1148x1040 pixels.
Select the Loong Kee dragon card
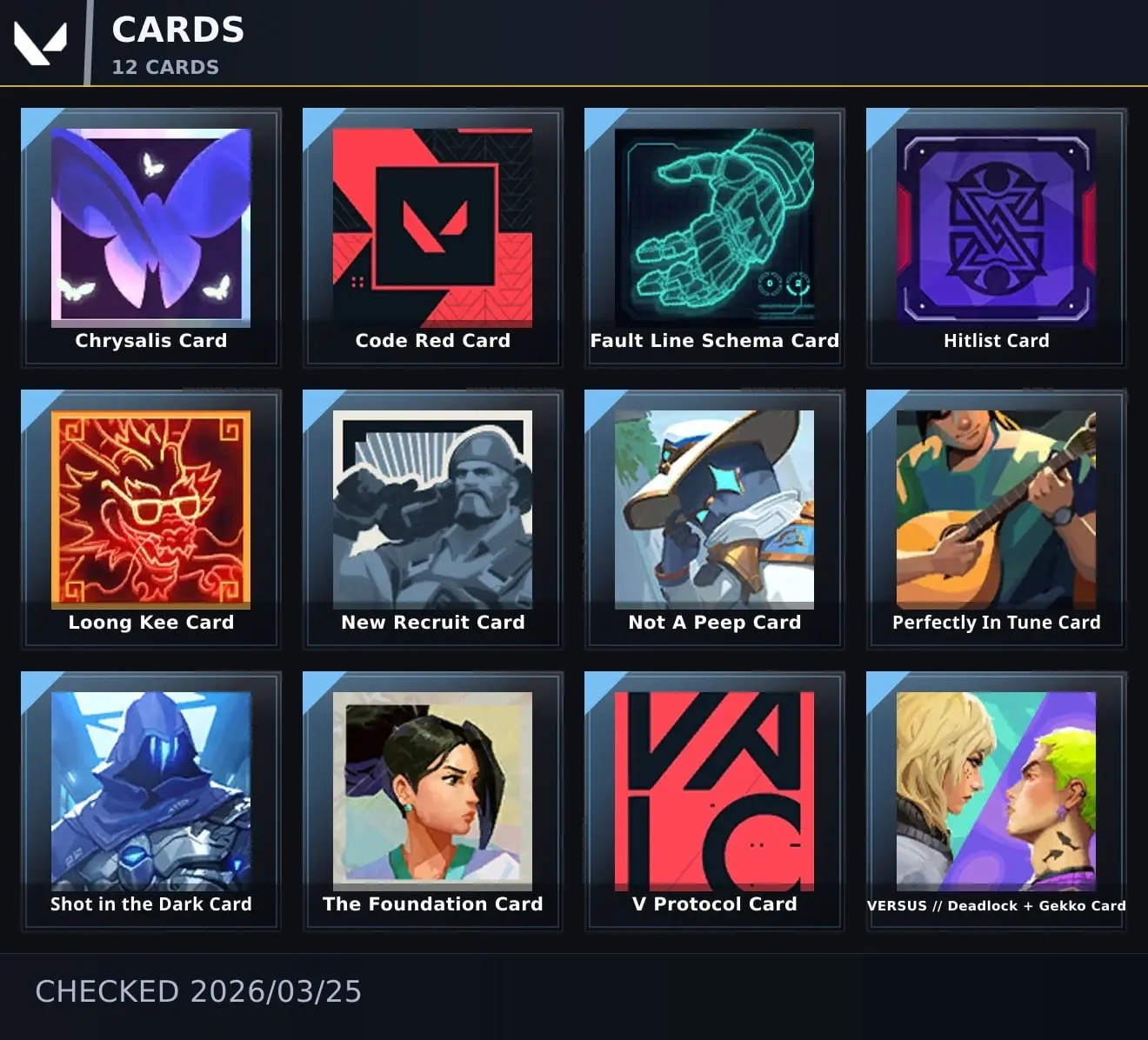tap(150, 510)
